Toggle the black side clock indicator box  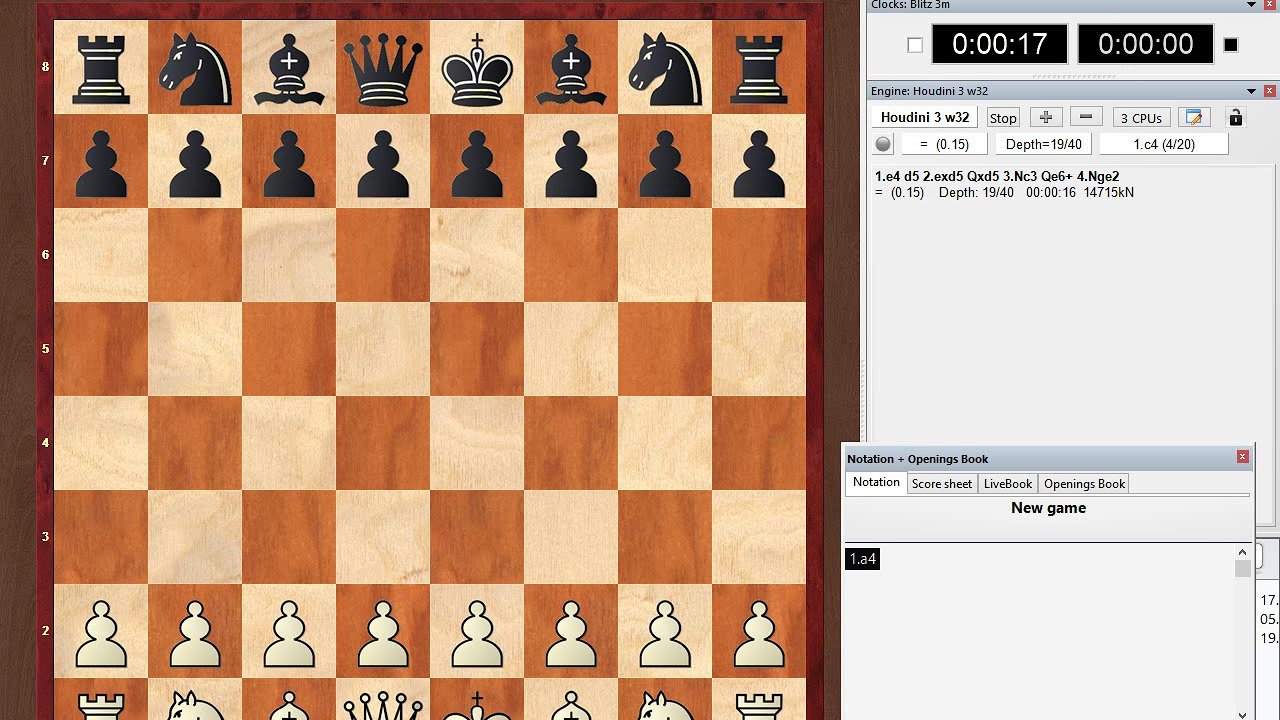pyautogui.click(x=1231, y=45)
